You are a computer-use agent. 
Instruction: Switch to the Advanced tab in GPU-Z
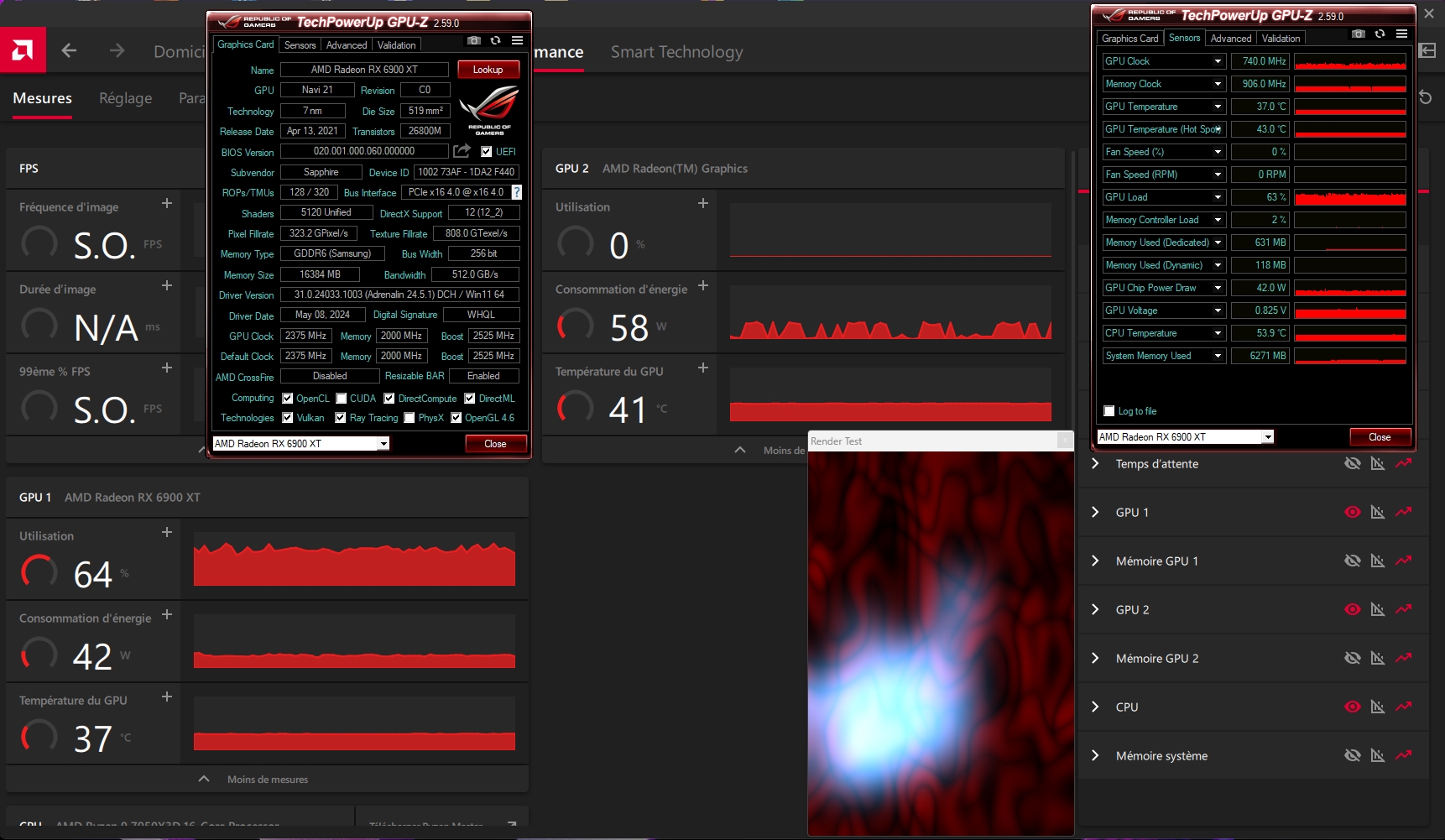(x=346, y=45)
